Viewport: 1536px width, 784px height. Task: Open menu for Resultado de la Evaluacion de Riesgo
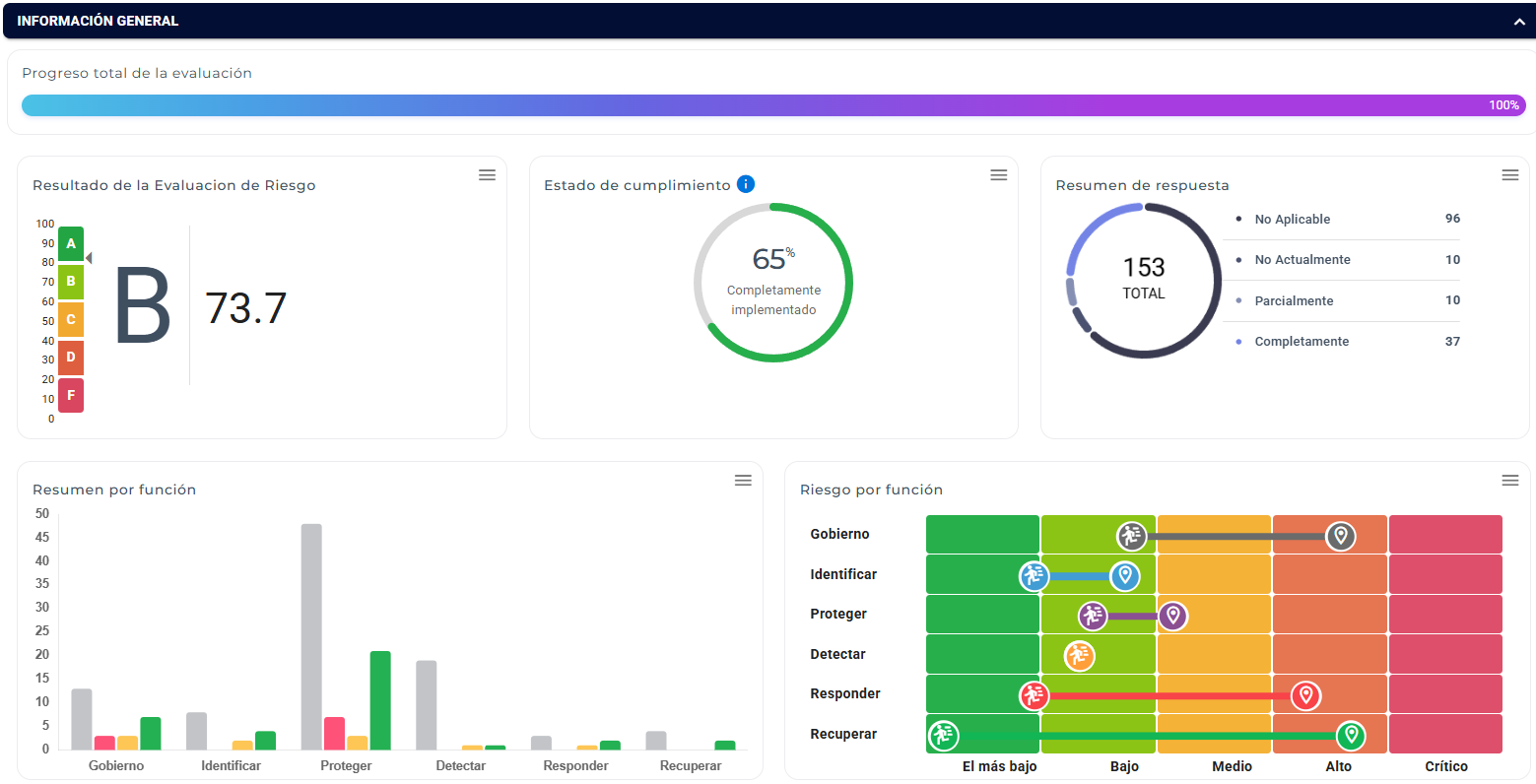click(487, 175)
